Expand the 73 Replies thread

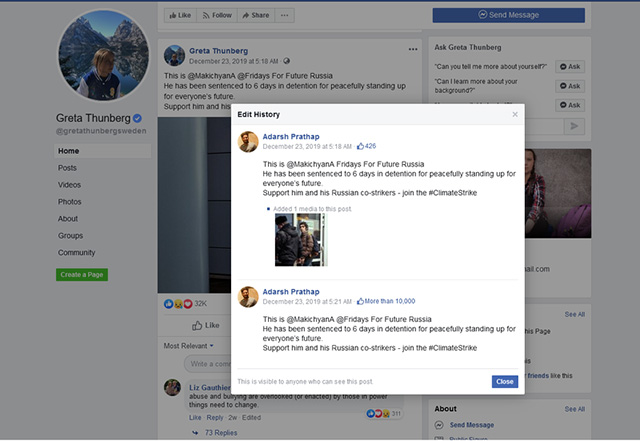[221, 433]
